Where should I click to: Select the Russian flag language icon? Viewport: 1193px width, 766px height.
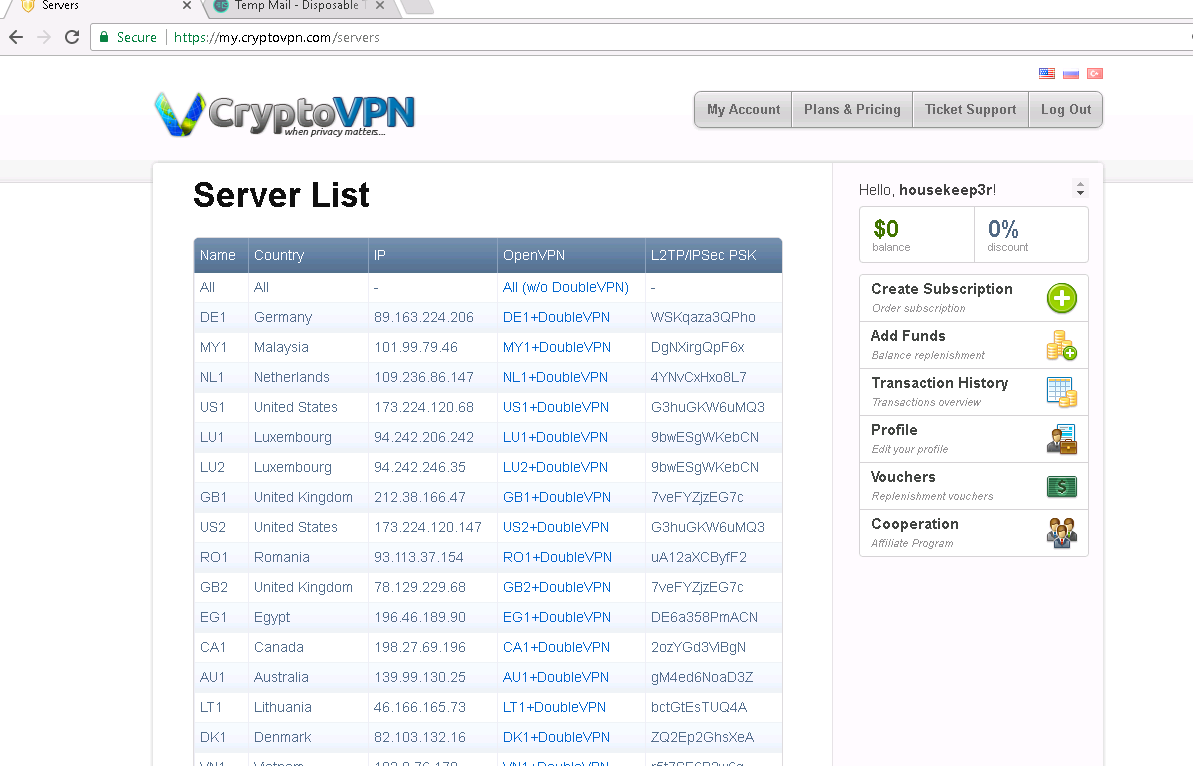pos(1071,73)
